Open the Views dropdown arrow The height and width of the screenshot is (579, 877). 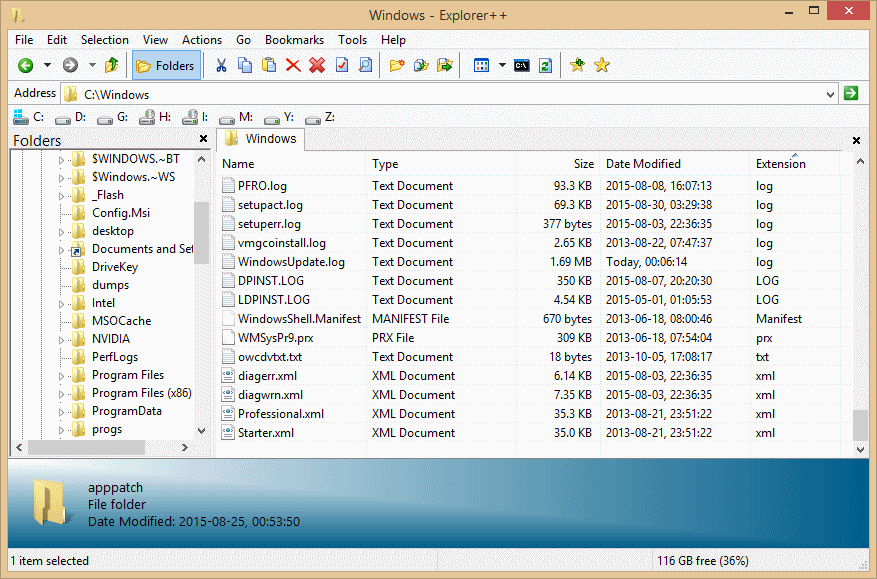click(502, 66)
